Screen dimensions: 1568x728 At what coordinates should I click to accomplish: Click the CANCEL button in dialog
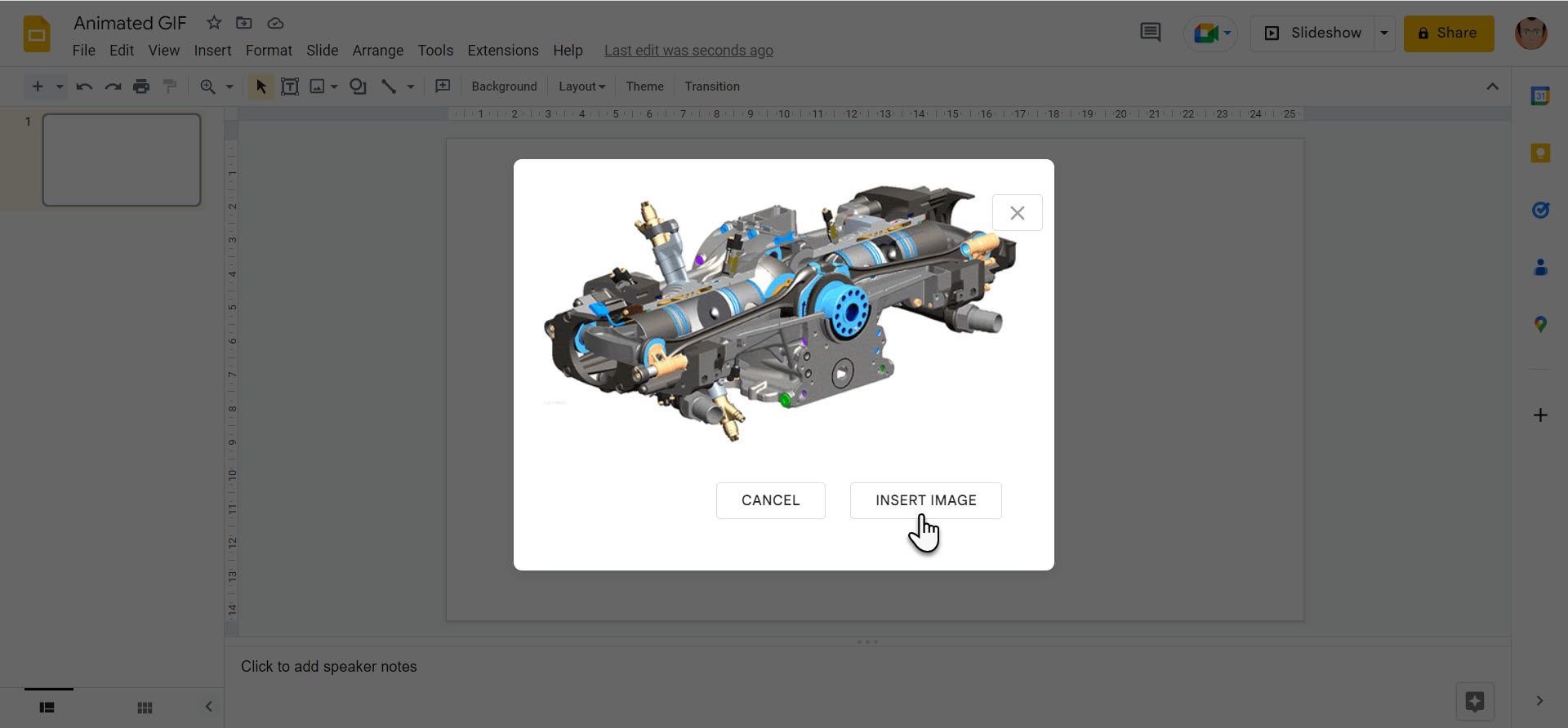770,500
